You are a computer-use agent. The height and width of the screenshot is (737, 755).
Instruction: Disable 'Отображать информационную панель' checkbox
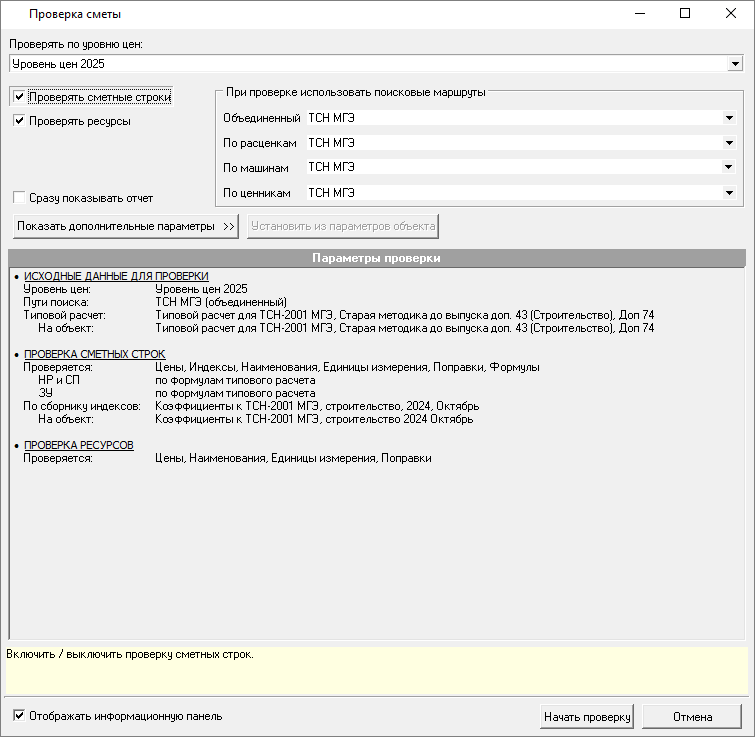(x=19, y=716)
